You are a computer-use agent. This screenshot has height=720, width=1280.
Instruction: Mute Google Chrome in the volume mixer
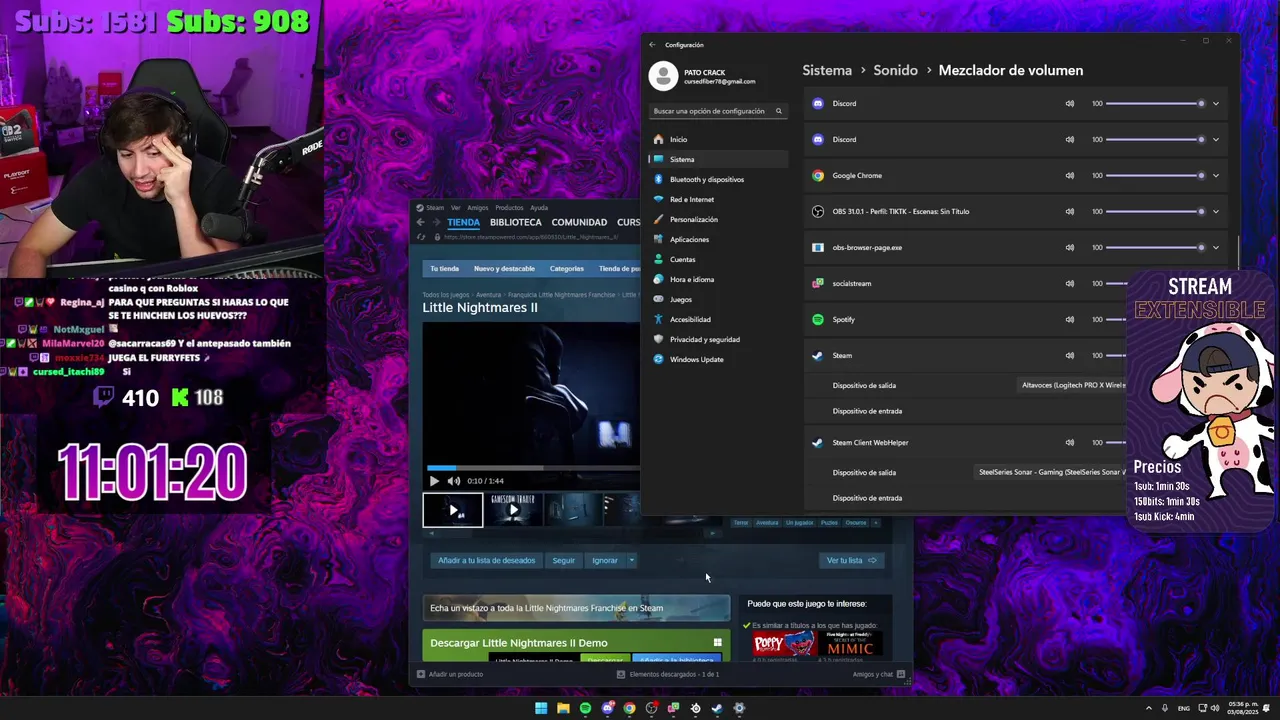[x=1069, y=175]
